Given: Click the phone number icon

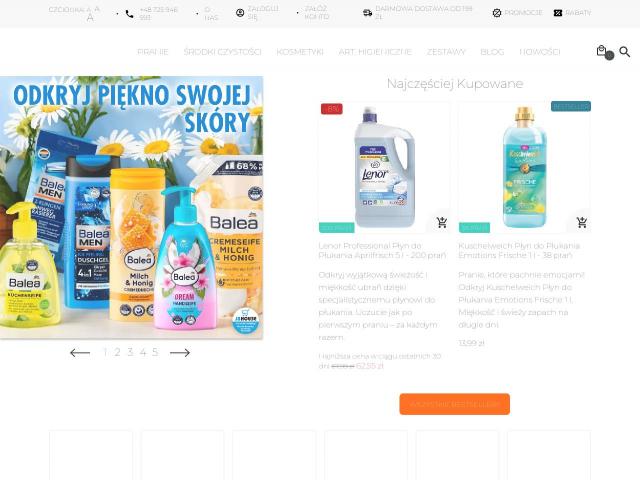Looking at the screenshot, I should [129, 14].
